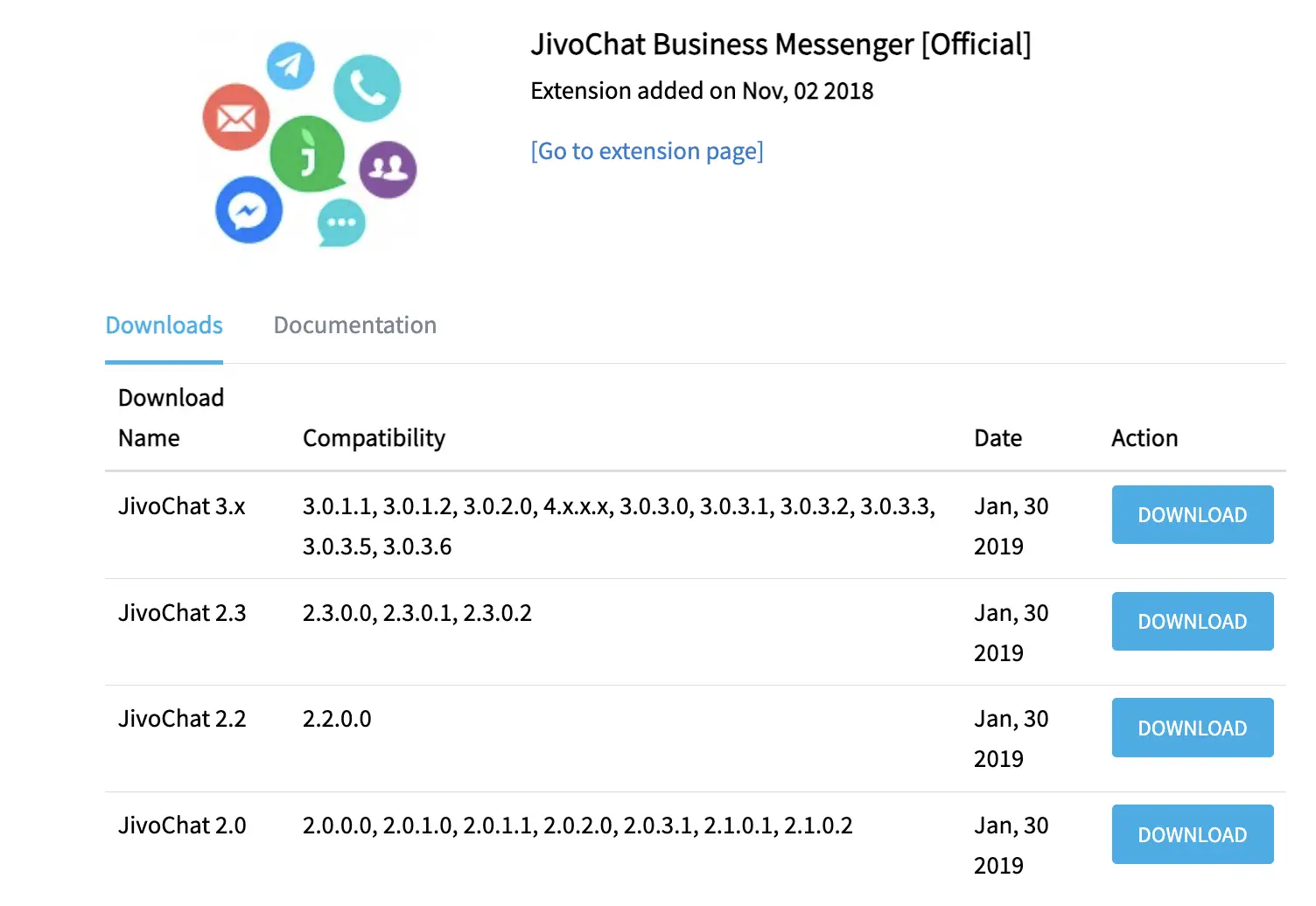Viewport: 1316px width, 906px height.
Task: Click the Download Name column header
Action: [x=171, y=418]
